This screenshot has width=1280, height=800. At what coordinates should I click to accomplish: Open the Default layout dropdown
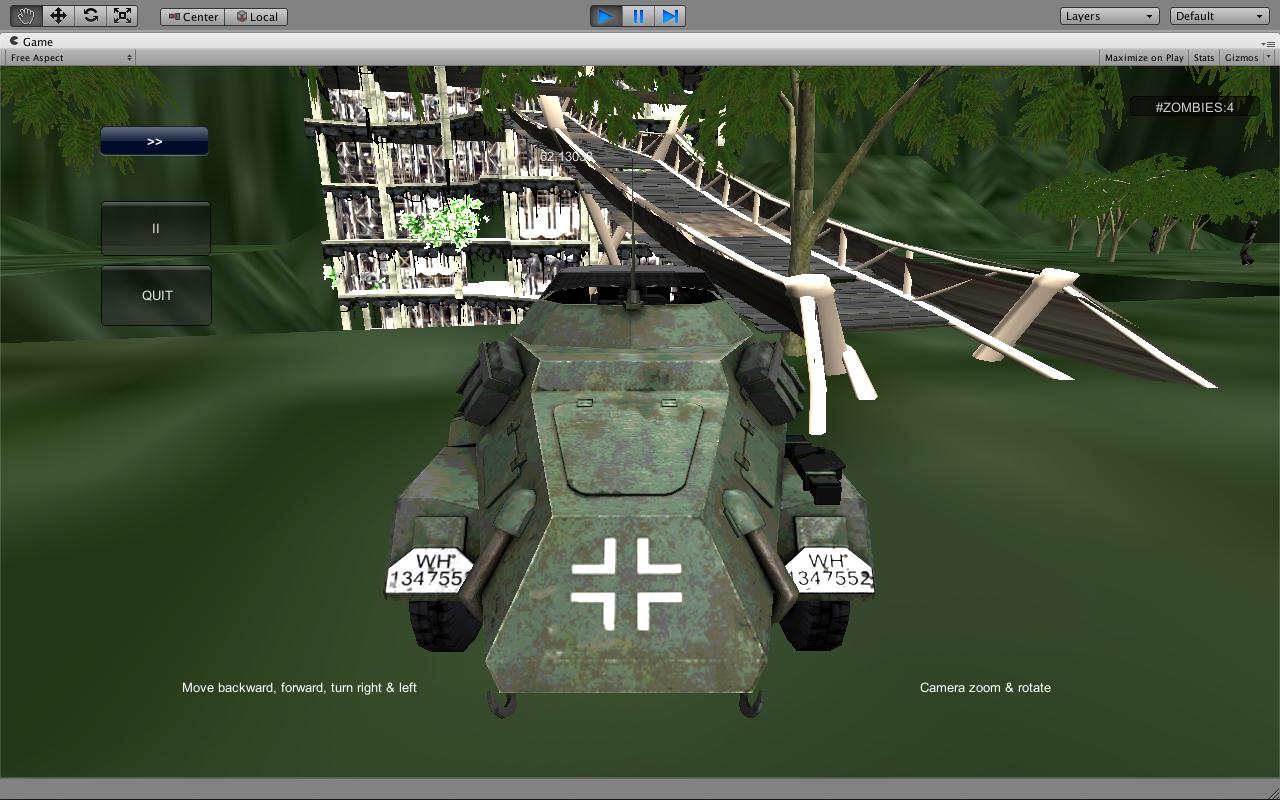click(x=1218, y=16)
